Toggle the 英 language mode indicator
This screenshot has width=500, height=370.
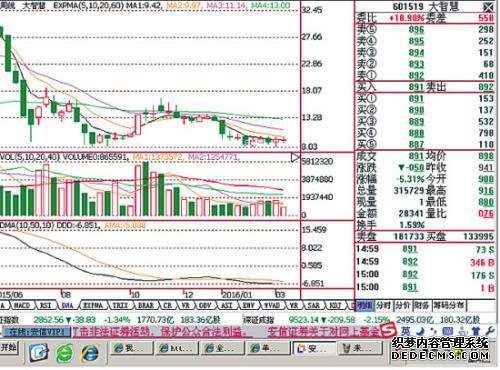click(x=406, y=331)
